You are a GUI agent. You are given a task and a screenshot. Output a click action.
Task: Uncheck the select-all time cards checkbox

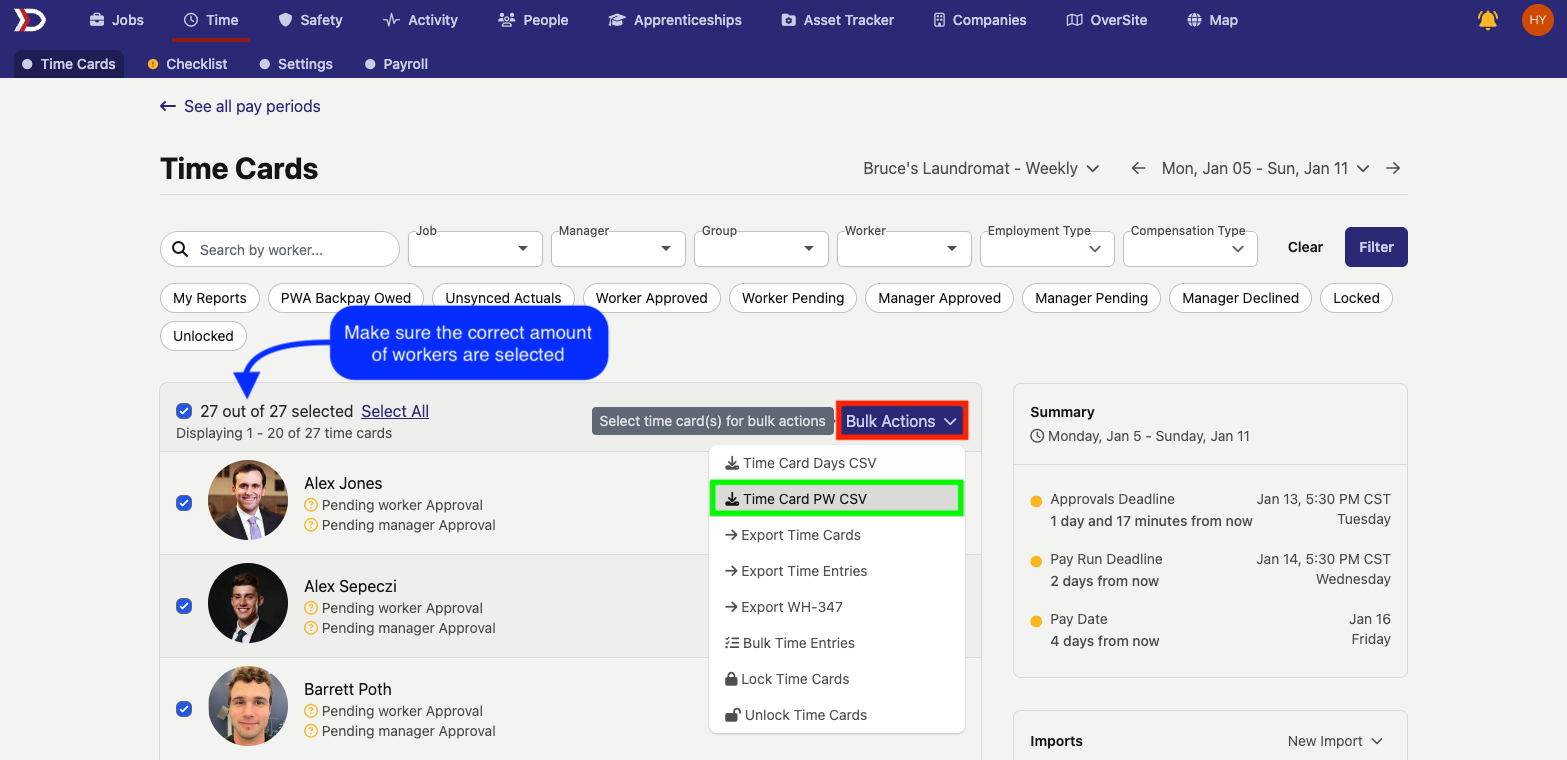point(184,411)
